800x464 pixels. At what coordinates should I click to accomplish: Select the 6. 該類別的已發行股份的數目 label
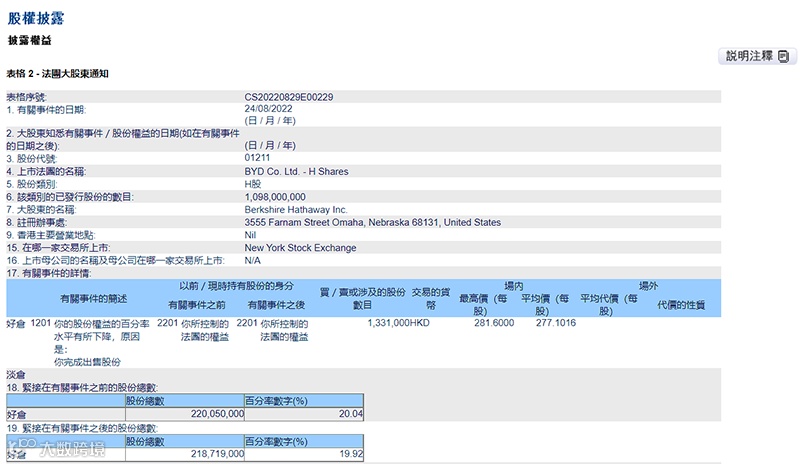70,197
